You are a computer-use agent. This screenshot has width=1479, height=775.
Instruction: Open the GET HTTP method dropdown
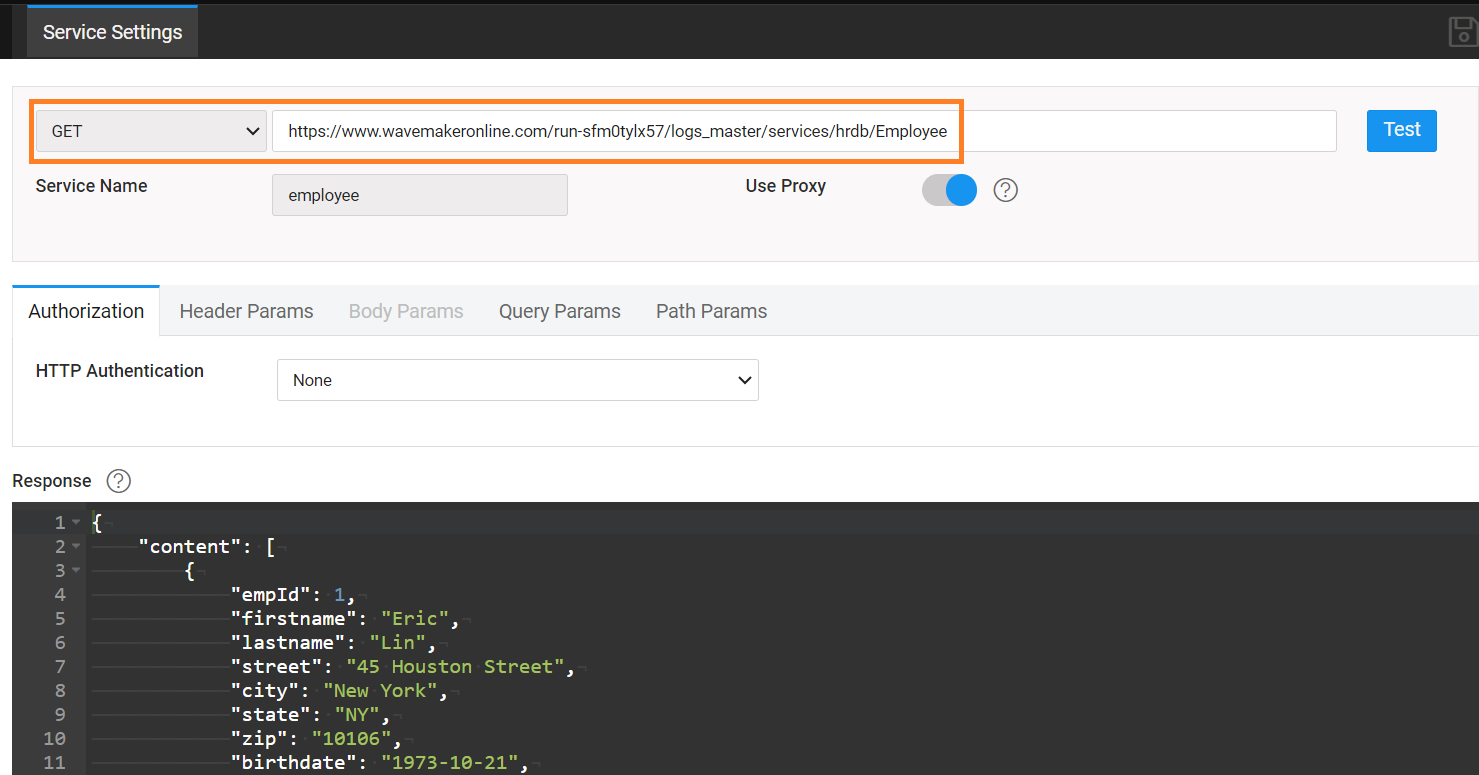[x=151, y=131]
